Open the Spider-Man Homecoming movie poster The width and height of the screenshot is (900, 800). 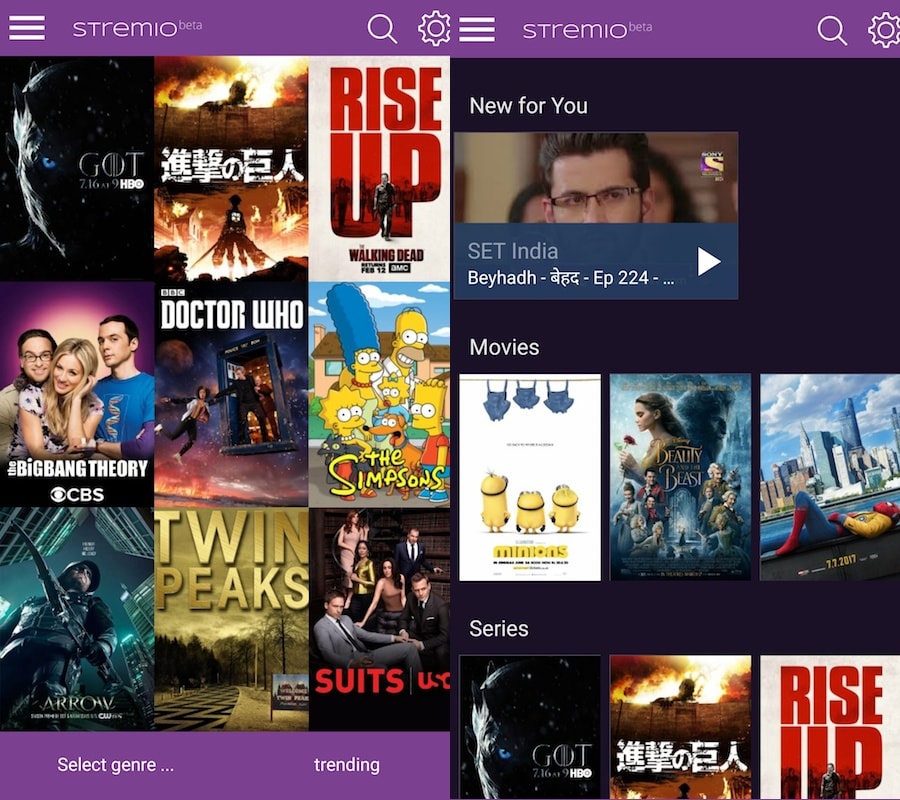click(830, 477)
